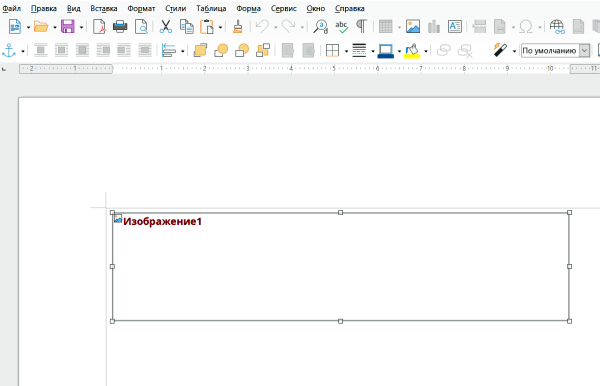Open the Файл menu
The width and height of the screenshot is (600, 386).
pos(11,8)
